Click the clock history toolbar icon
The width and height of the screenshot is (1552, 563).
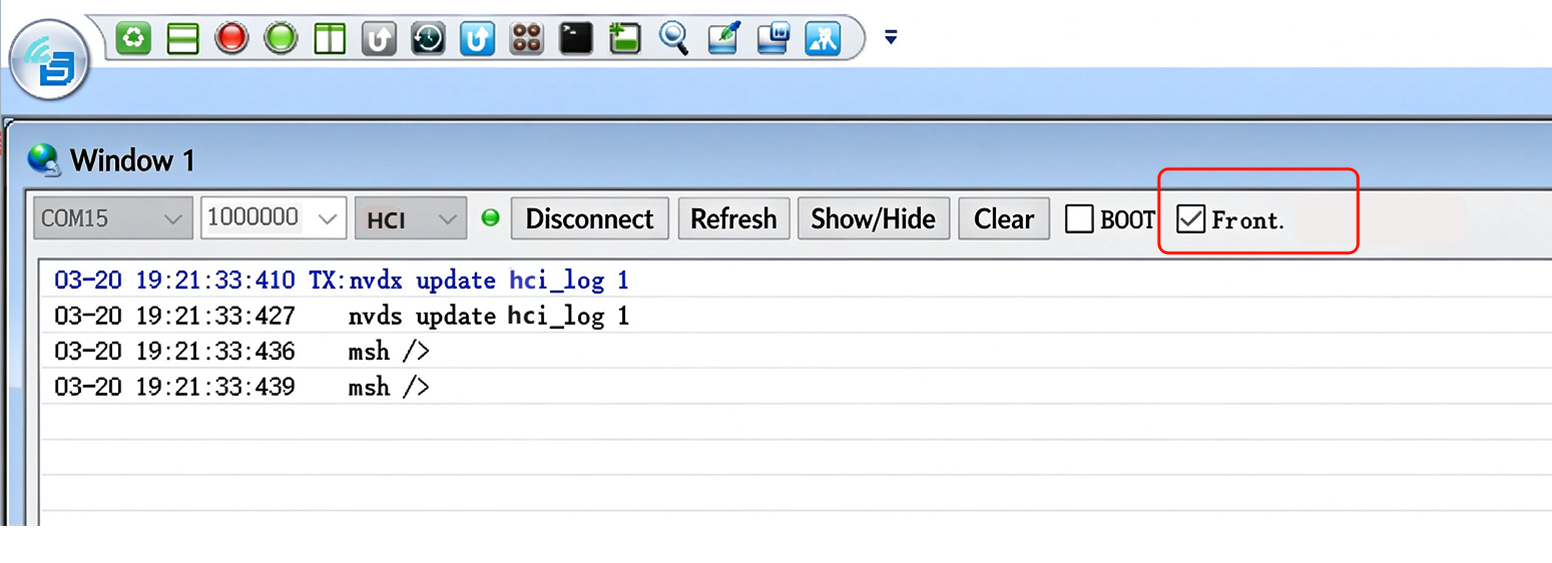(428, 39)
